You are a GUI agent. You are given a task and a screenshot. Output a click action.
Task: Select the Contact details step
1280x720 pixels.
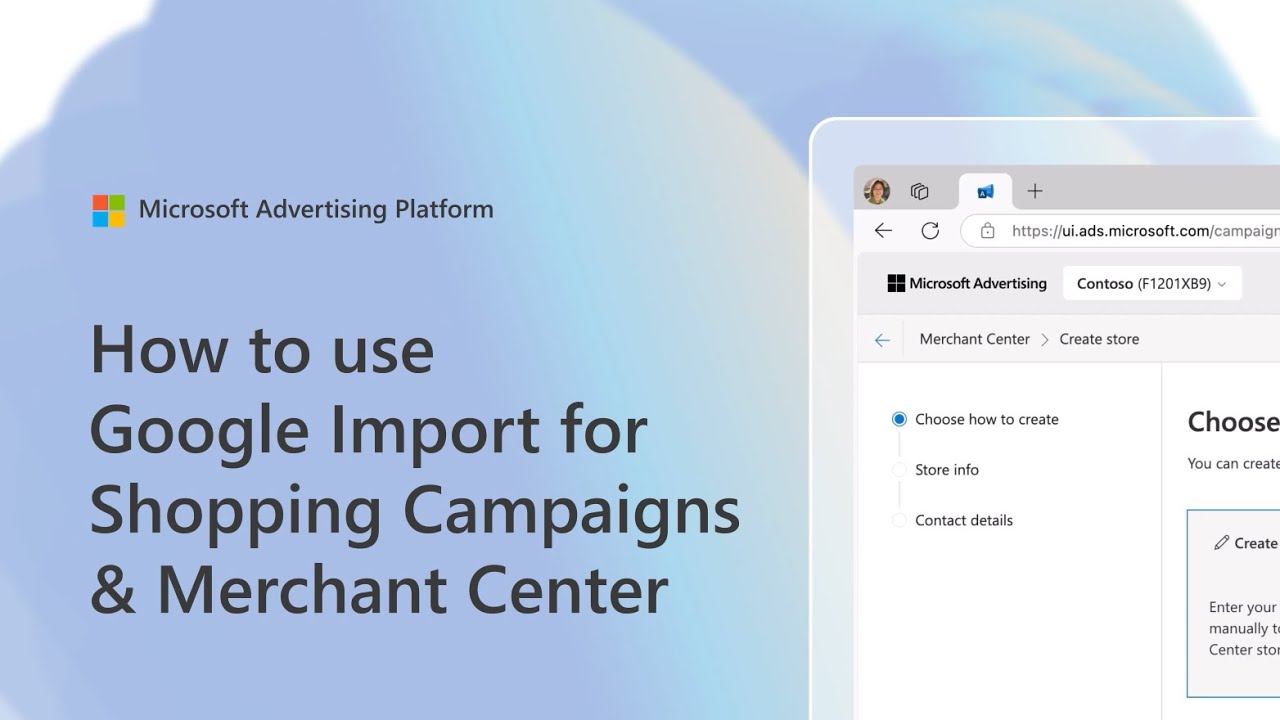[953, 520]
